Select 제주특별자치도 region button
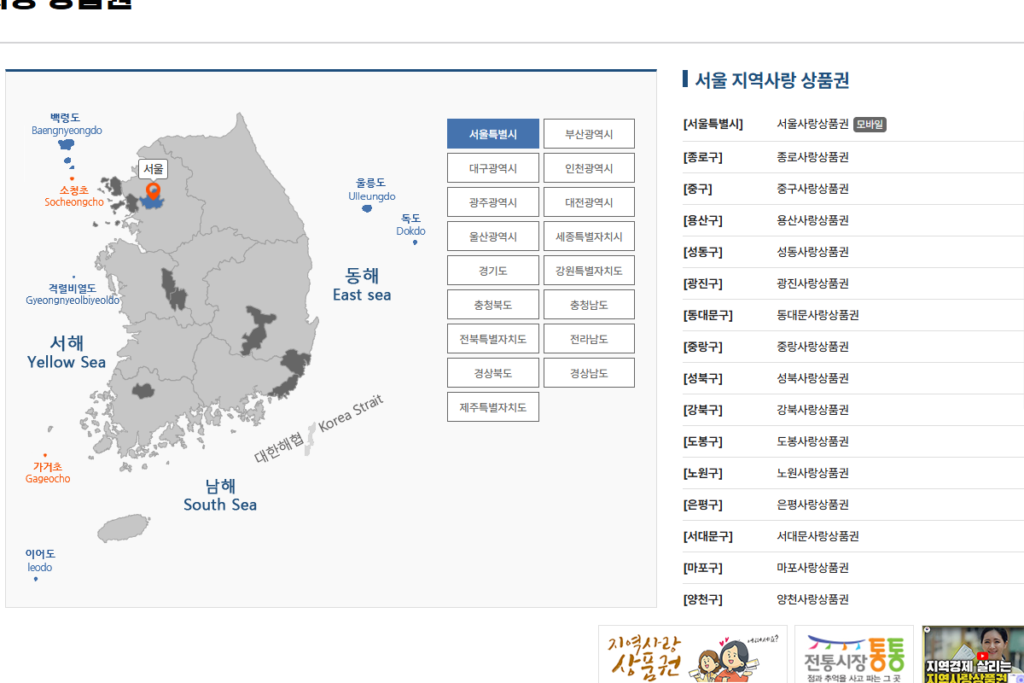This screenshot has height=683, width=1024. (x=492, y=407)
